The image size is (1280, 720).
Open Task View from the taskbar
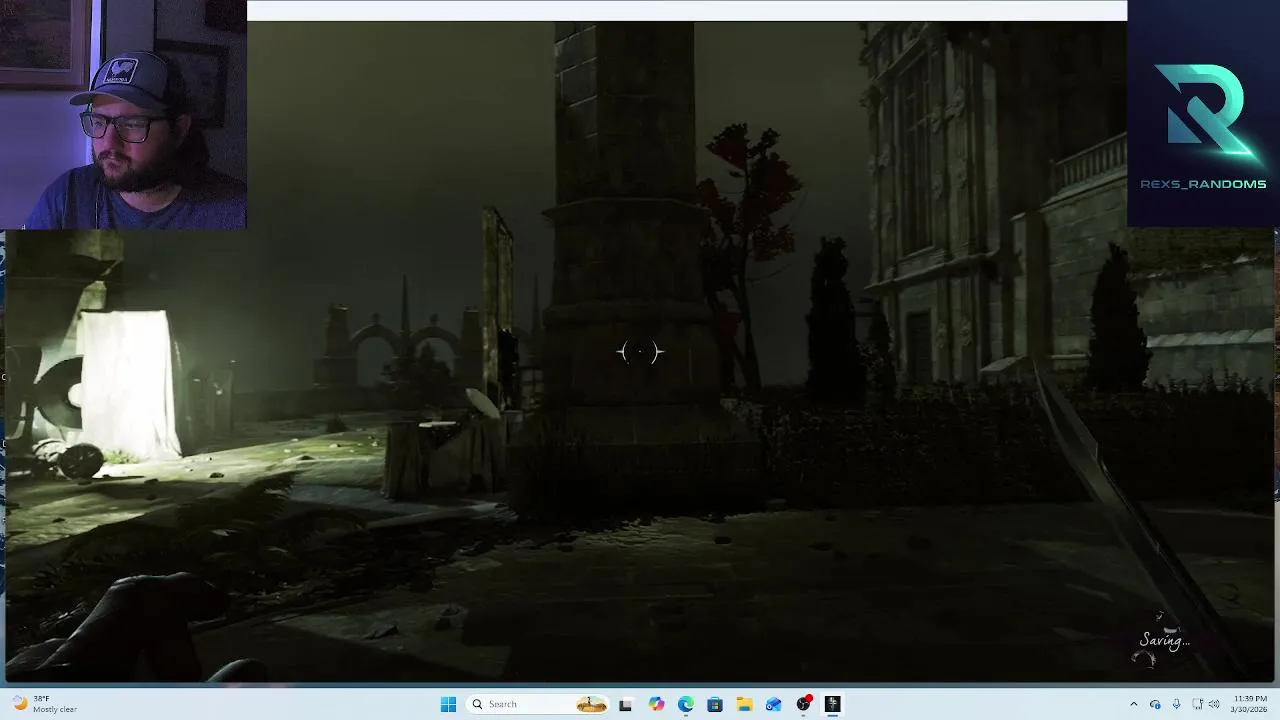pyautogui.click(x=625, y=704)
